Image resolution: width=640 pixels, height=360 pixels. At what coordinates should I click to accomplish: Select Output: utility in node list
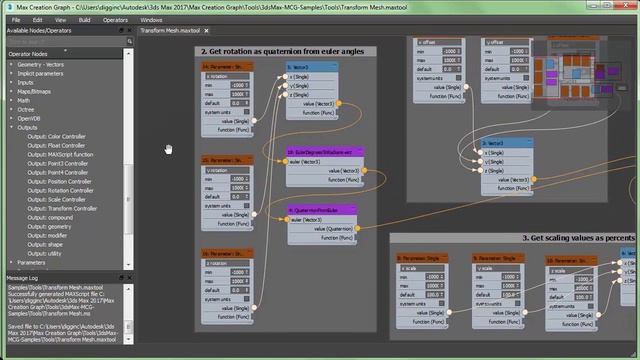pyautogui.click(x=44, y=253)
